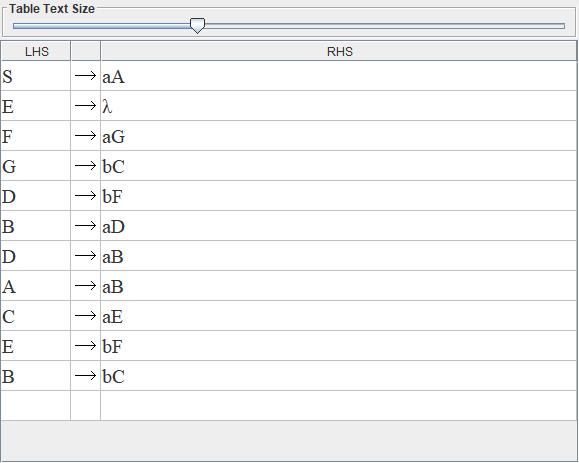The width and height of the screenshot is (579, 463).
Task: Click the arrow cell in the E→λ row
Action: [85, 106]
